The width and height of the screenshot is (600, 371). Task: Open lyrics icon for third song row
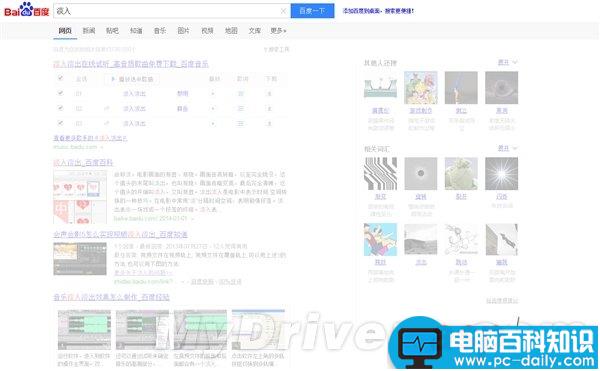241,124
